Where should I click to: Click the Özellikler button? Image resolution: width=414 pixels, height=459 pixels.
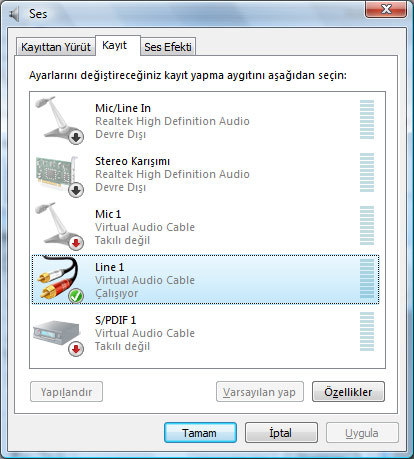348,392
